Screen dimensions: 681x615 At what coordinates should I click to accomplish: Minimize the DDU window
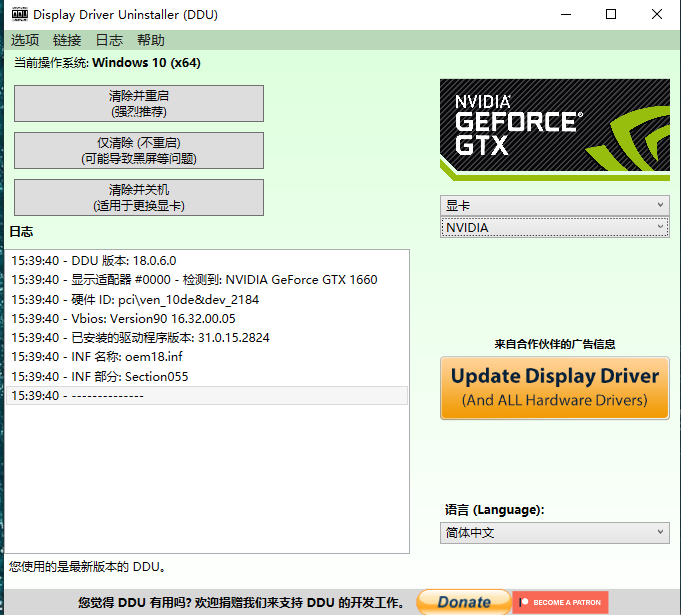pos(565,14)
